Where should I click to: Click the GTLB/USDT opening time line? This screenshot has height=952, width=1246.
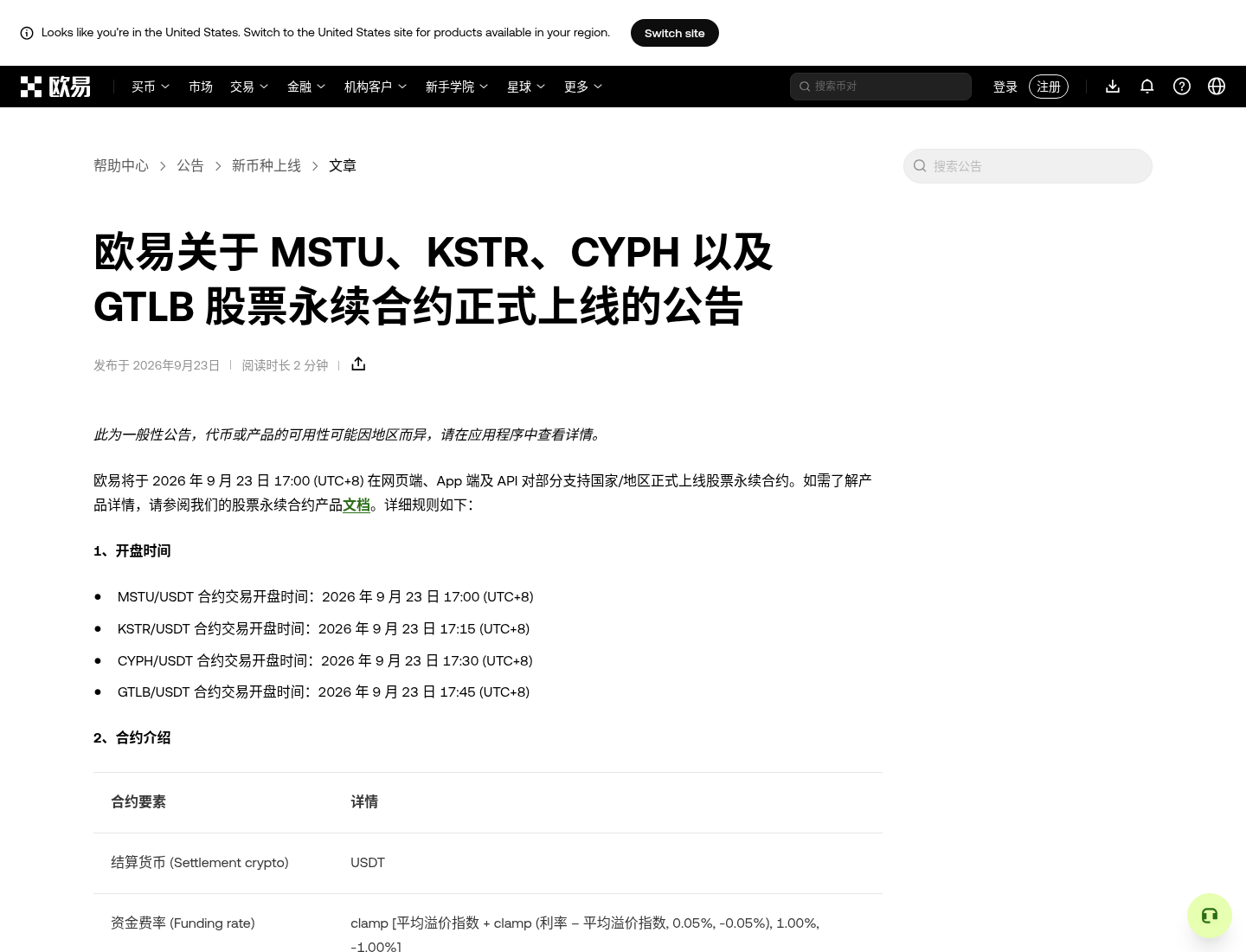coord(324,691)
